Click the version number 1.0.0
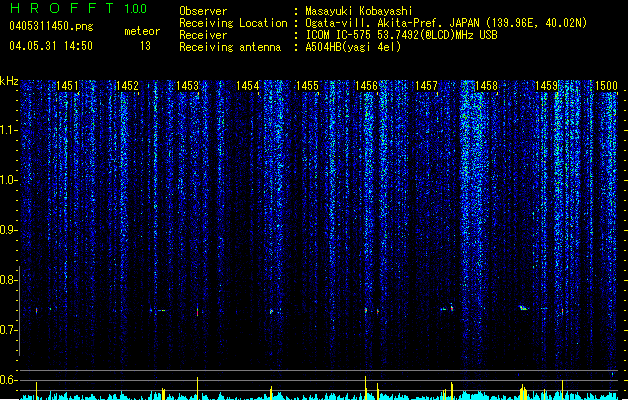The width and height of the screenshot is (629, 400). 136,9
